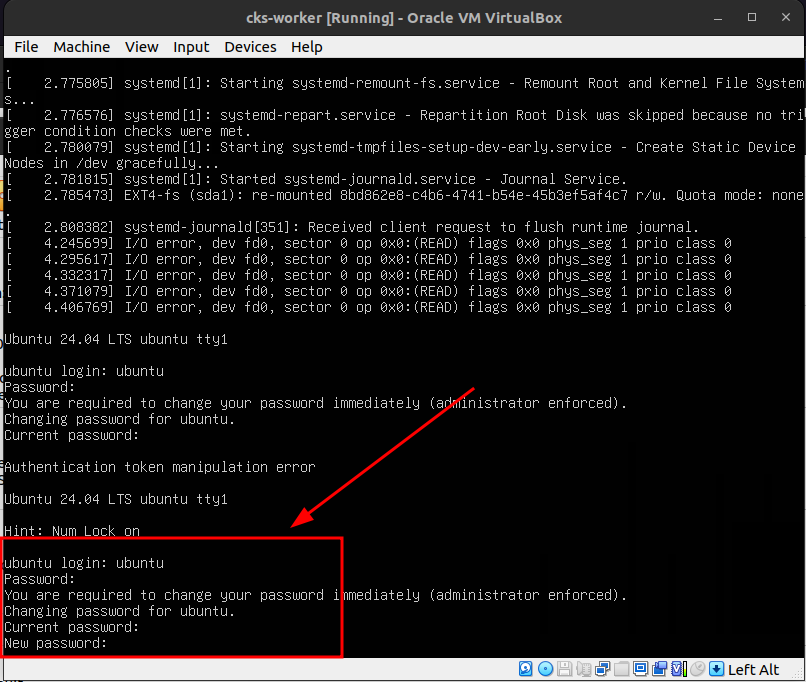The image size is (806, 682).
Task: Click the greyed floppy disk status icon
Action: [564, 669]
